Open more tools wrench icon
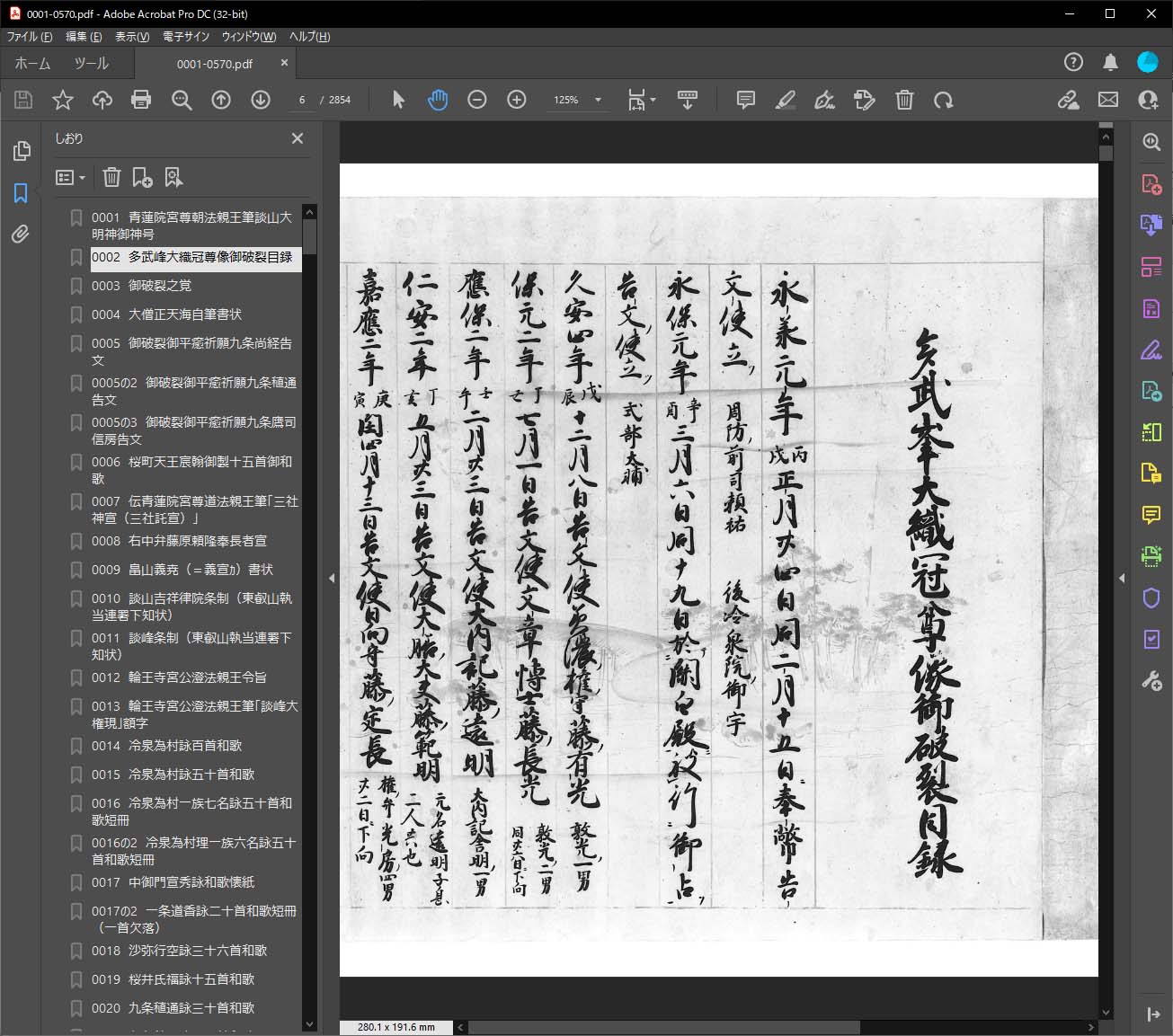The height and width of the screenshot is (1036, 1173). (1151, 680)
